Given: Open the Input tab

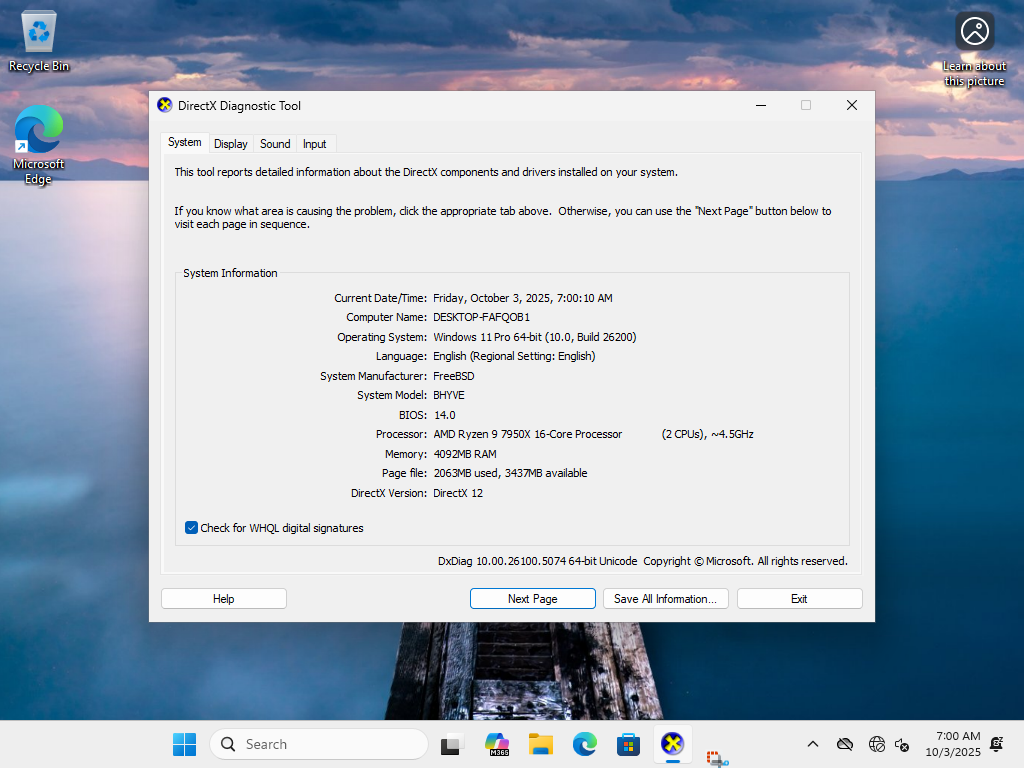Looking at the screenshot, I should click(315, 144).
